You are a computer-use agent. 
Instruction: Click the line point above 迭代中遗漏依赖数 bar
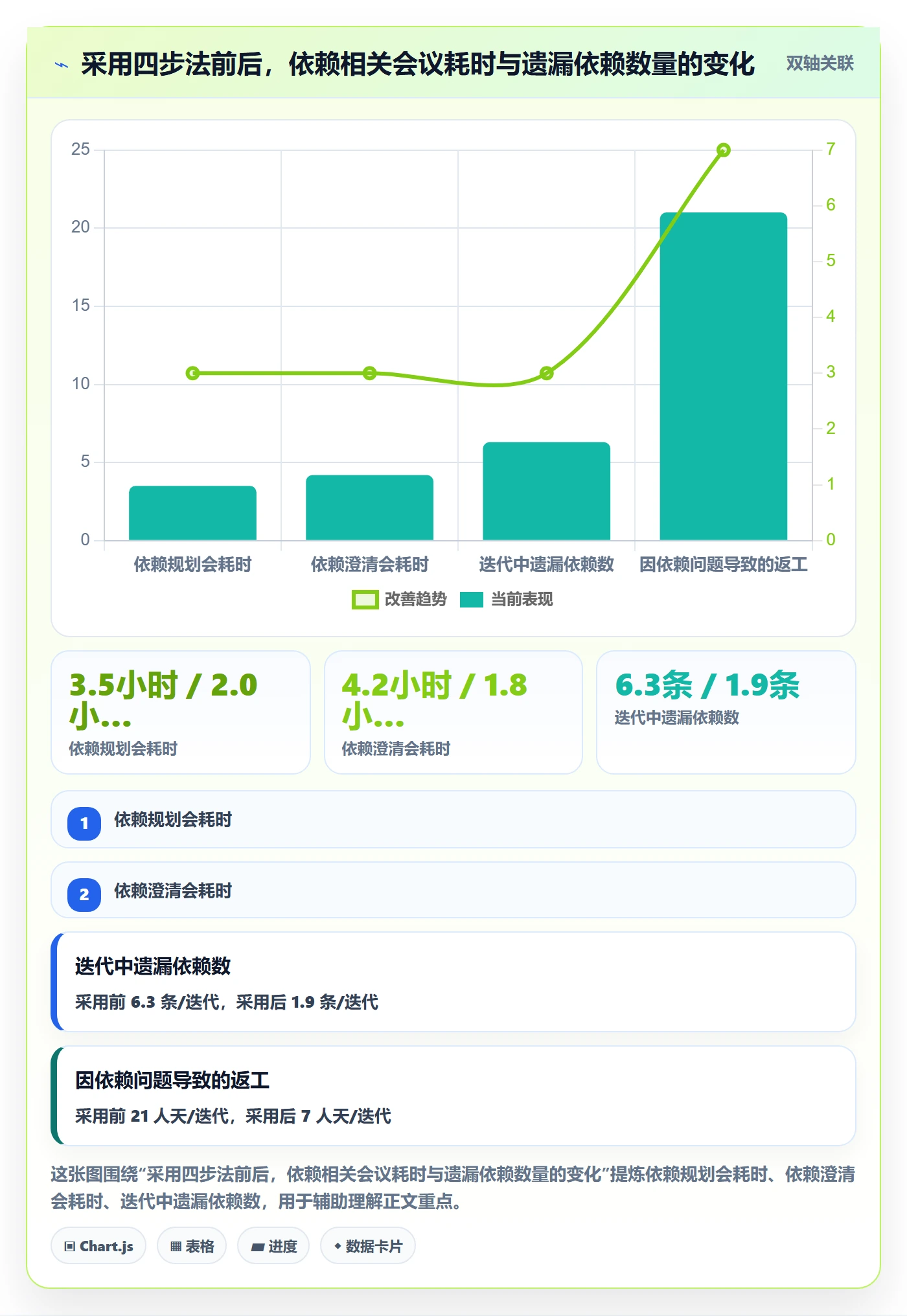pyautogui.click(x=546, y=373)
